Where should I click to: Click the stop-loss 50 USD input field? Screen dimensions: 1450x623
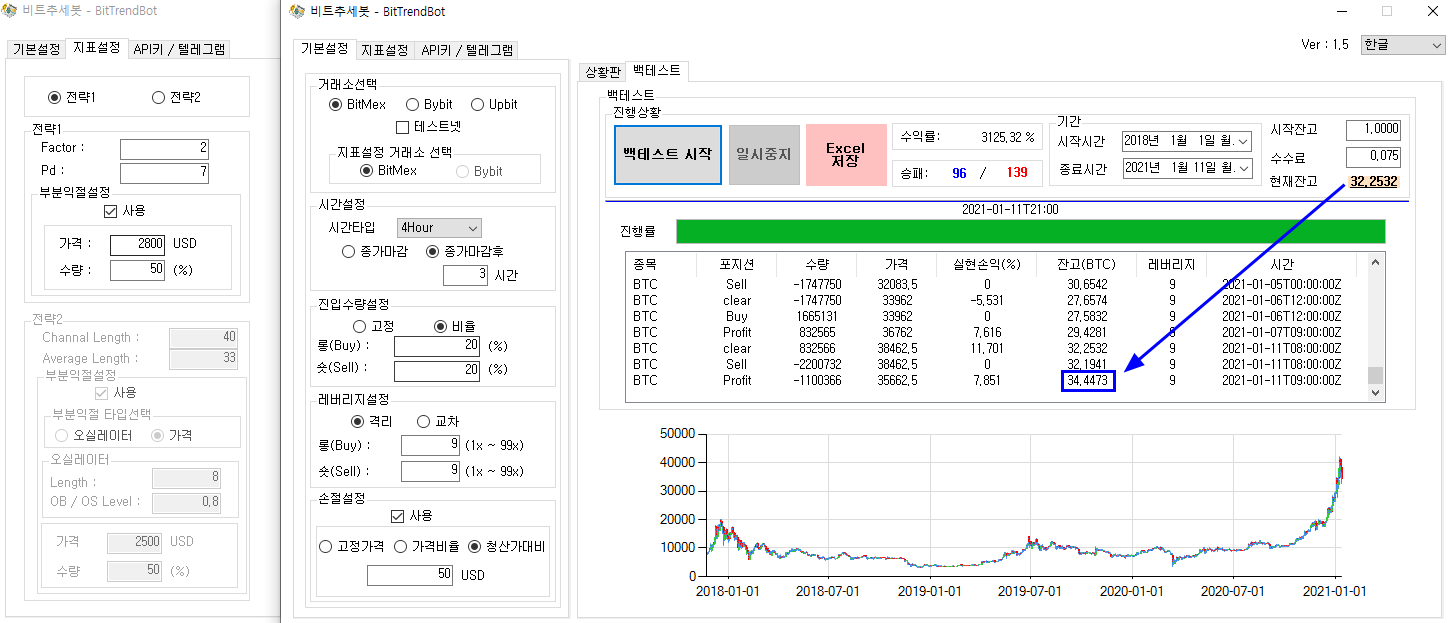[409, 575]
